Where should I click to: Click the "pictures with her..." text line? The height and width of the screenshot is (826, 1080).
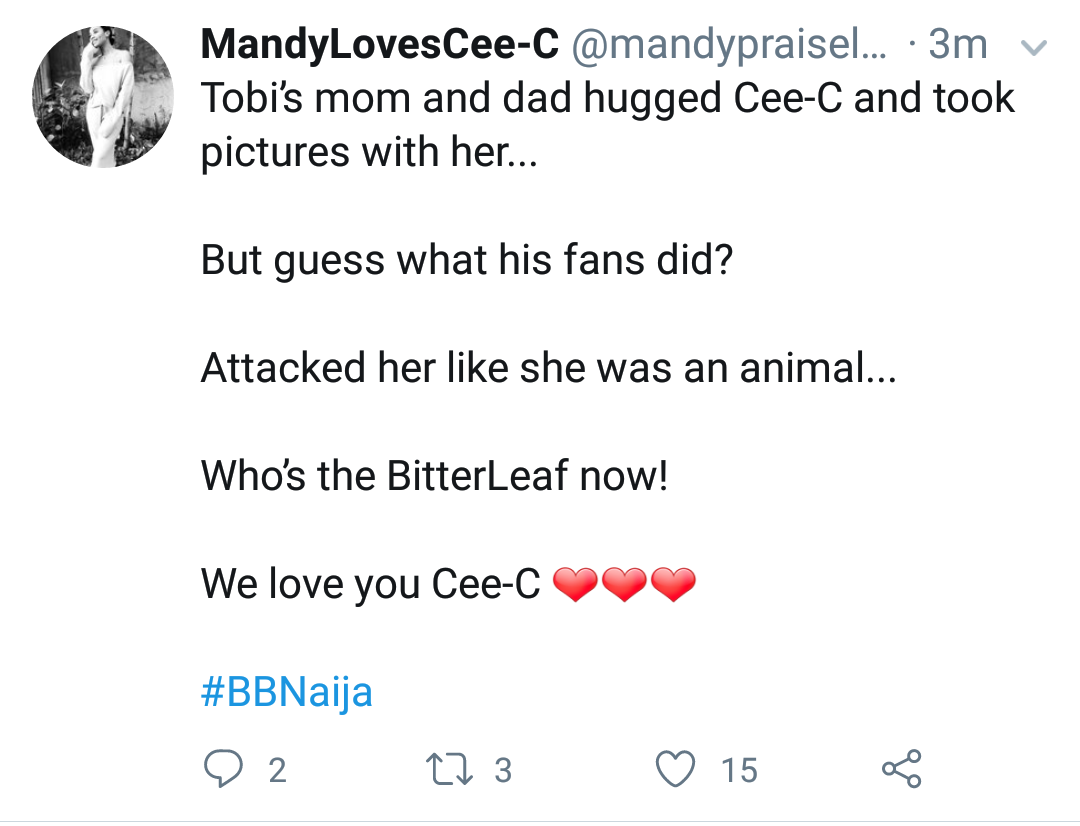pos(369,152)
